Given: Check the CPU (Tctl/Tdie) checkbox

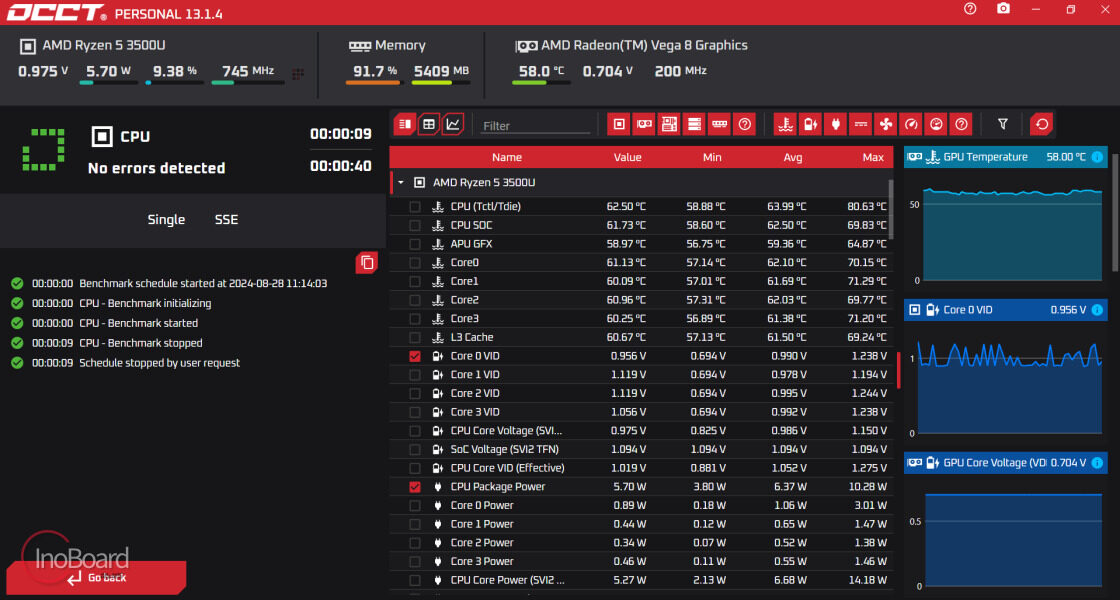Looking at the screenshot, I should [x=414, y=206].
